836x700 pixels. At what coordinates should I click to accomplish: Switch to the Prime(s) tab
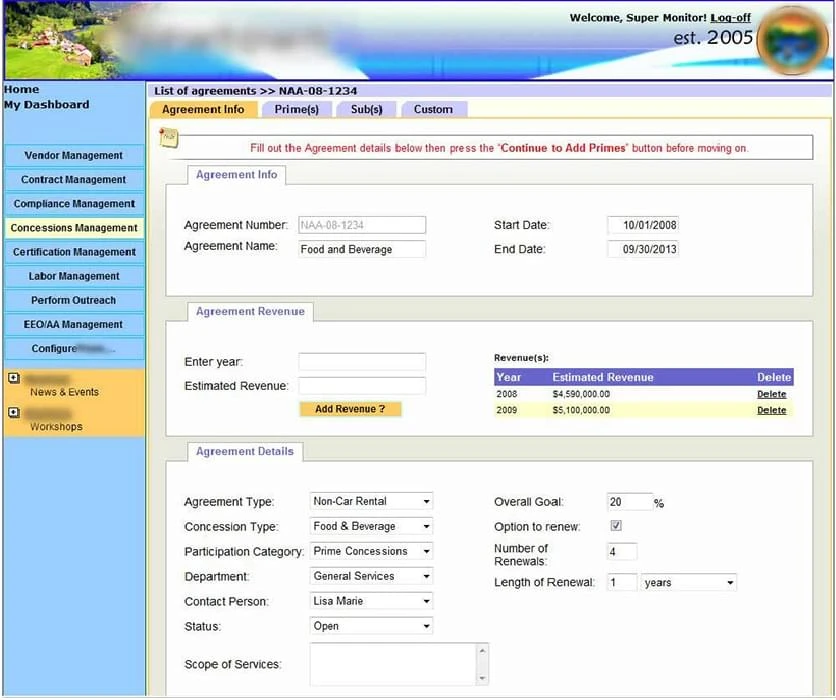coord(296,109)
